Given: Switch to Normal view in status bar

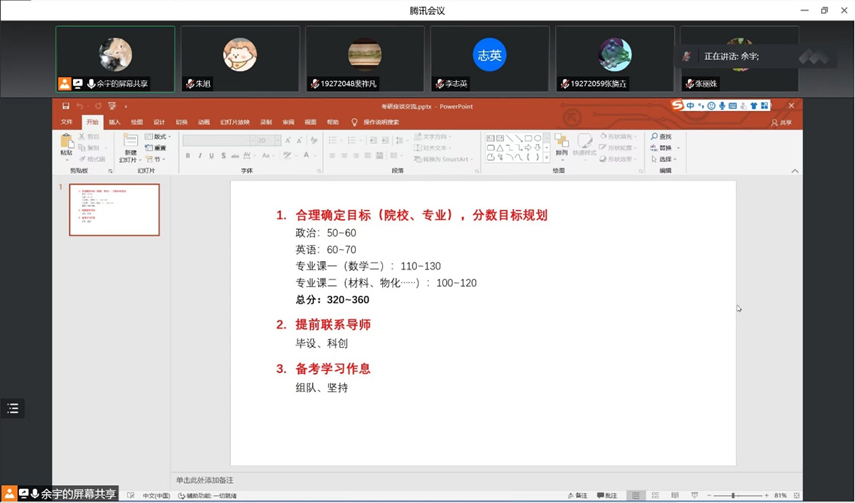Looking at the screenshot, I should [634, 495].
